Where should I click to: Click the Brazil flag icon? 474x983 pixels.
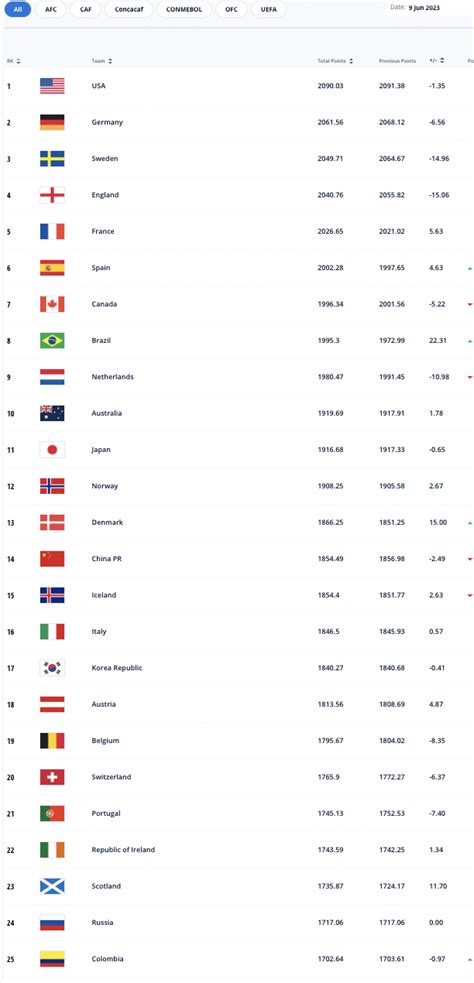(52, 340)
